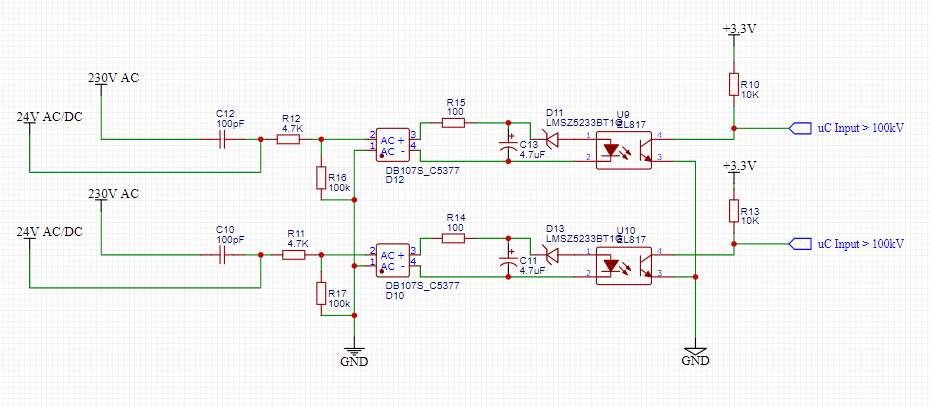Select the wire junction between C12 and R12
The image size is (931, 407).
[261, 140]
